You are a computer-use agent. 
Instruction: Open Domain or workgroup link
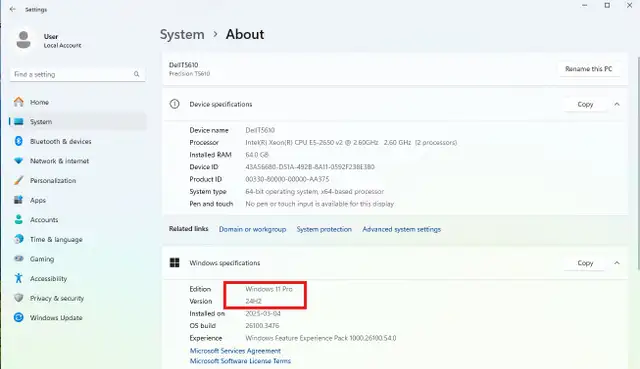(x=252, y=229)
